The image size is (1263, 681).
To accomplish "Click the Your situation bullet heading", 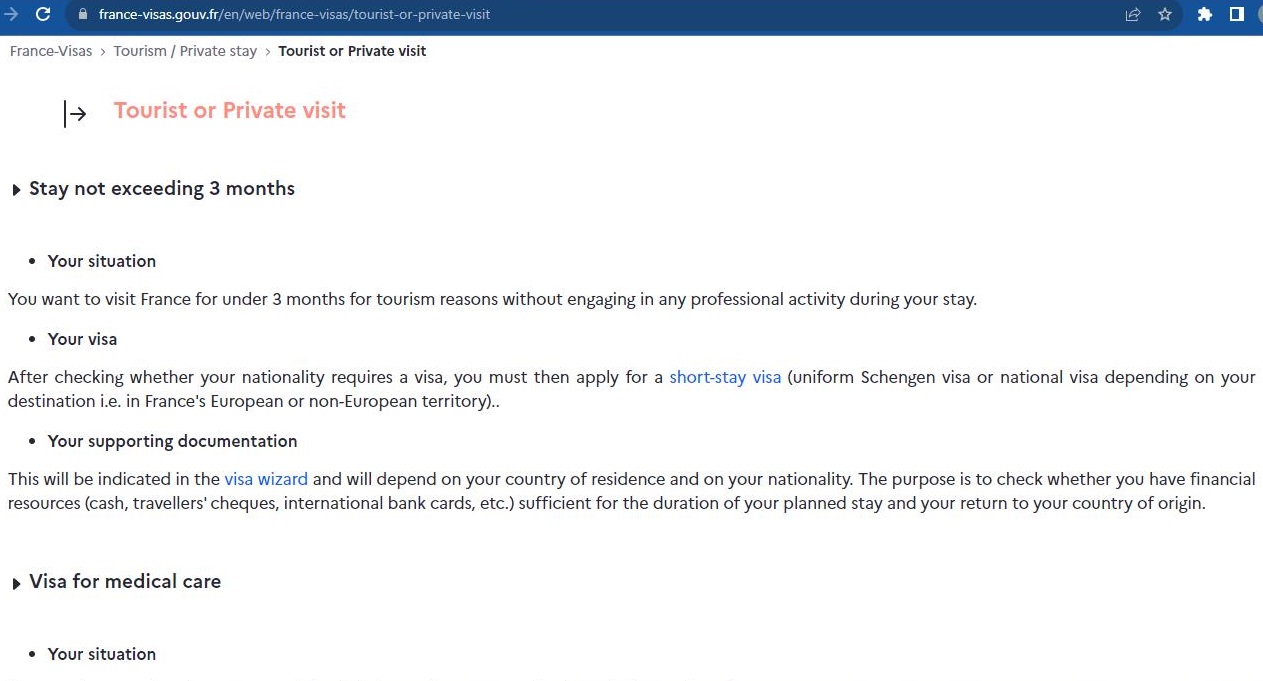I will [x=101, y=261].
